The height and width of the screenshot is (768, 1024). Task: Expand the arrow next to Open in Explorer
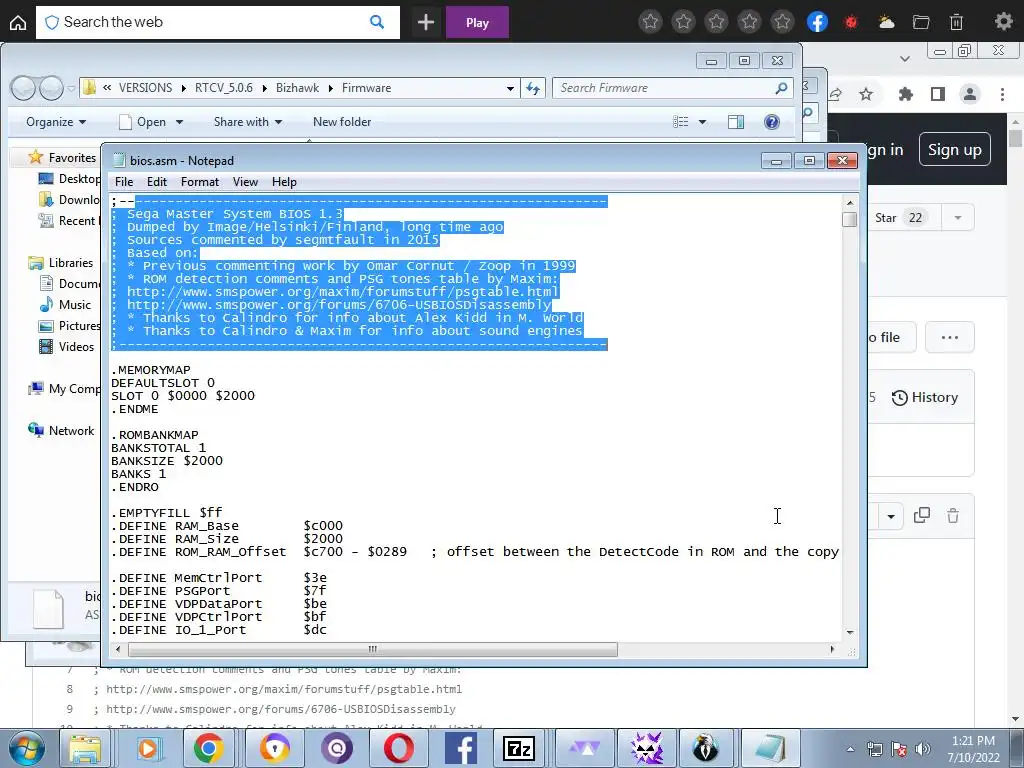point(180,122)
